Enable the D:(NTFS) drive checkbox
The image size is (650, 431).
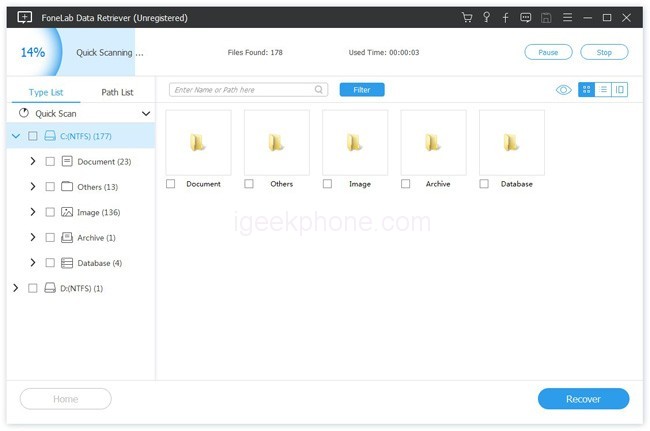[33, 288]
